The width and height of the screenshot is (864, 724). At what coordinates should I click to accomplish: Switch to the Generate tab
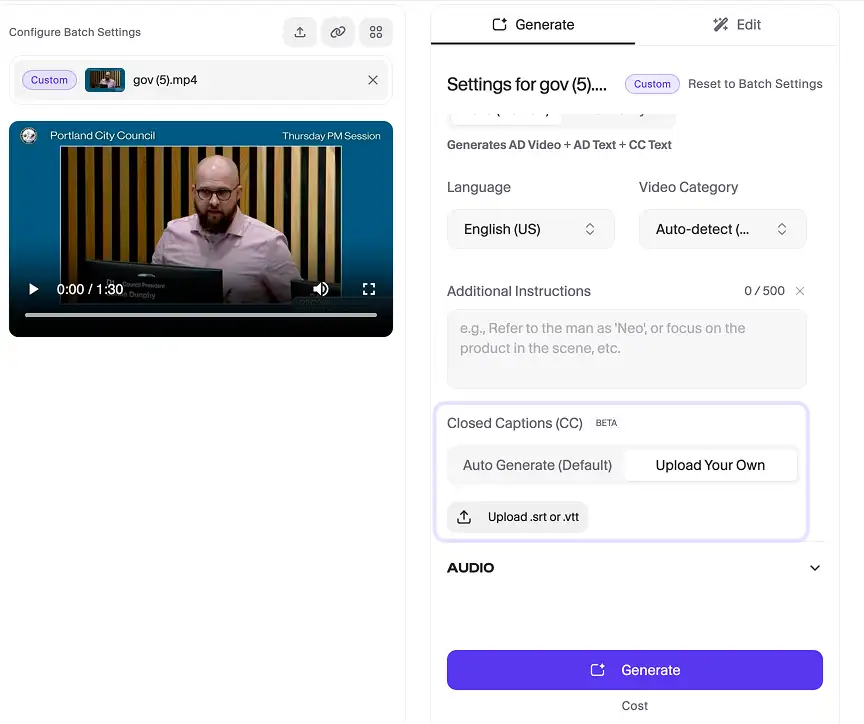tap(533, 25)
